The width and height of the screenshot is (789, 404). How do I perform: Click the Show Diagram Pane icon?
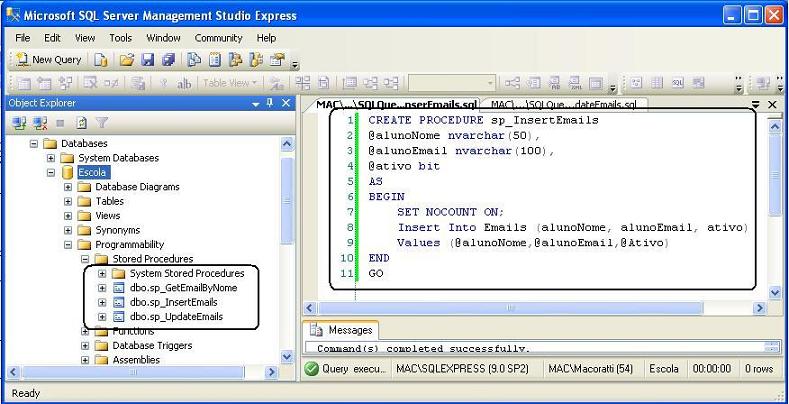pyautogui.click(x=637, y=83)
